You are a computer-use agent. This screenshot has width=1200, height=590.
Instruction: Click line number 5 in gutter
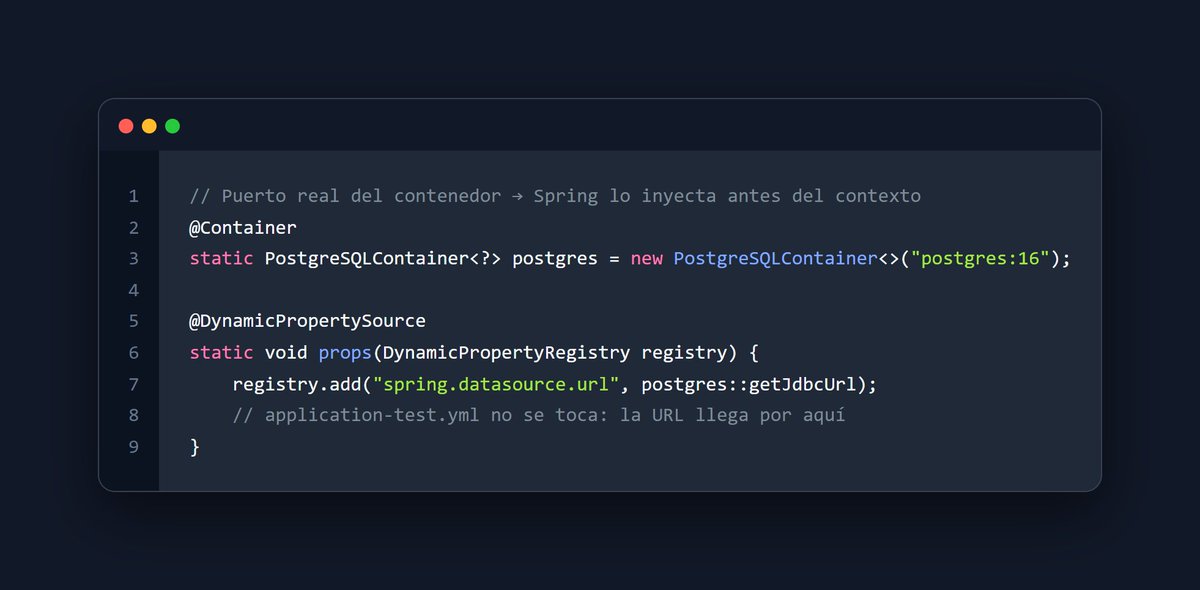pos(134,321)
